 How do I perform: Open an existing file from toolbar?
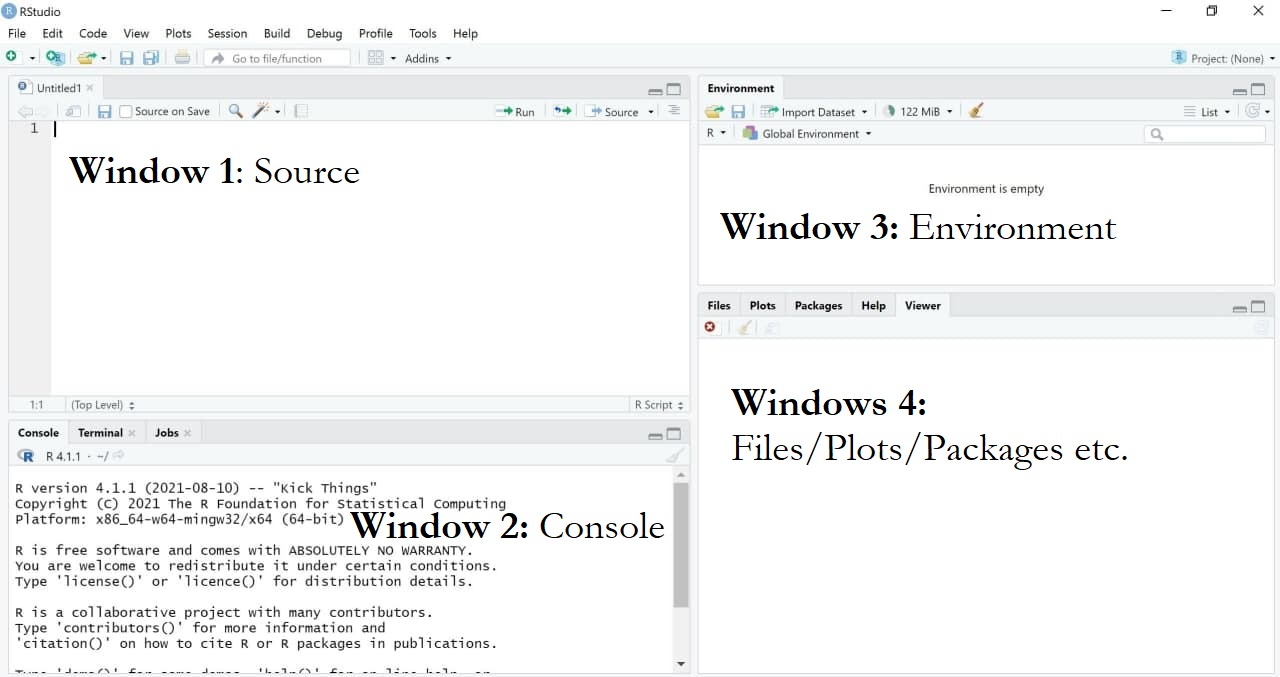[84, 57]
